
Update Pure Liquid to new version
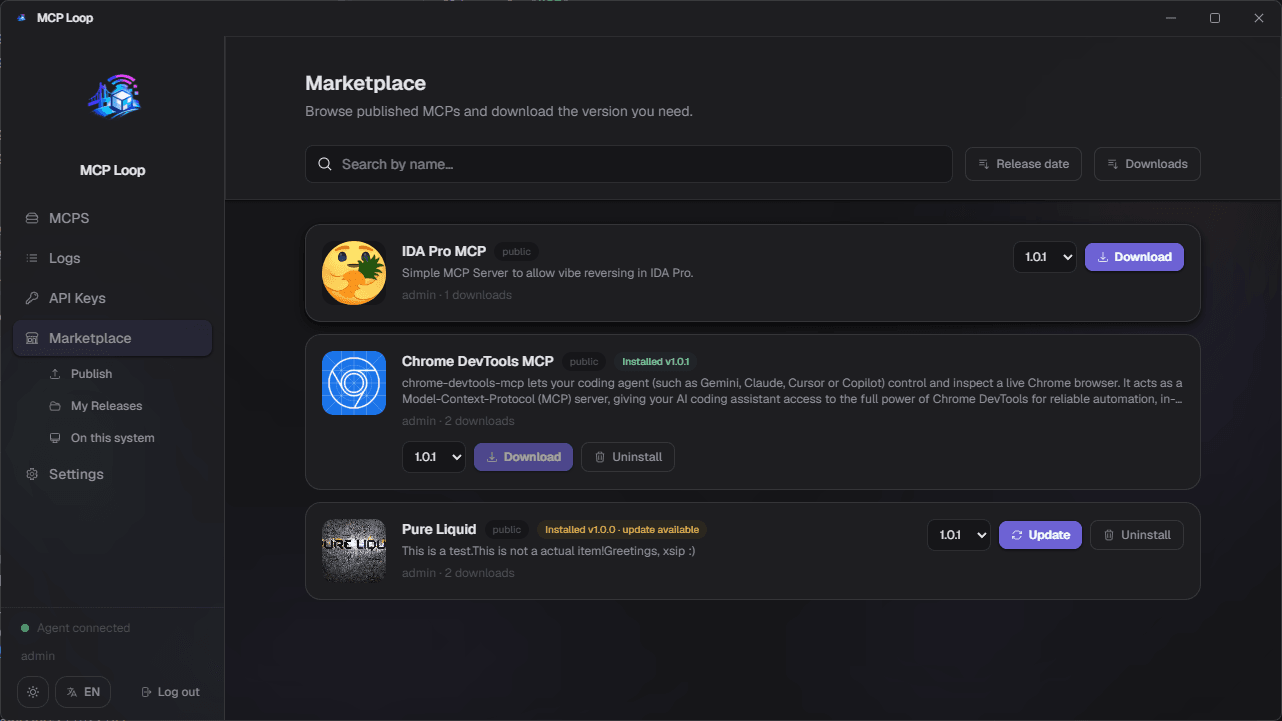(1040, 535)
